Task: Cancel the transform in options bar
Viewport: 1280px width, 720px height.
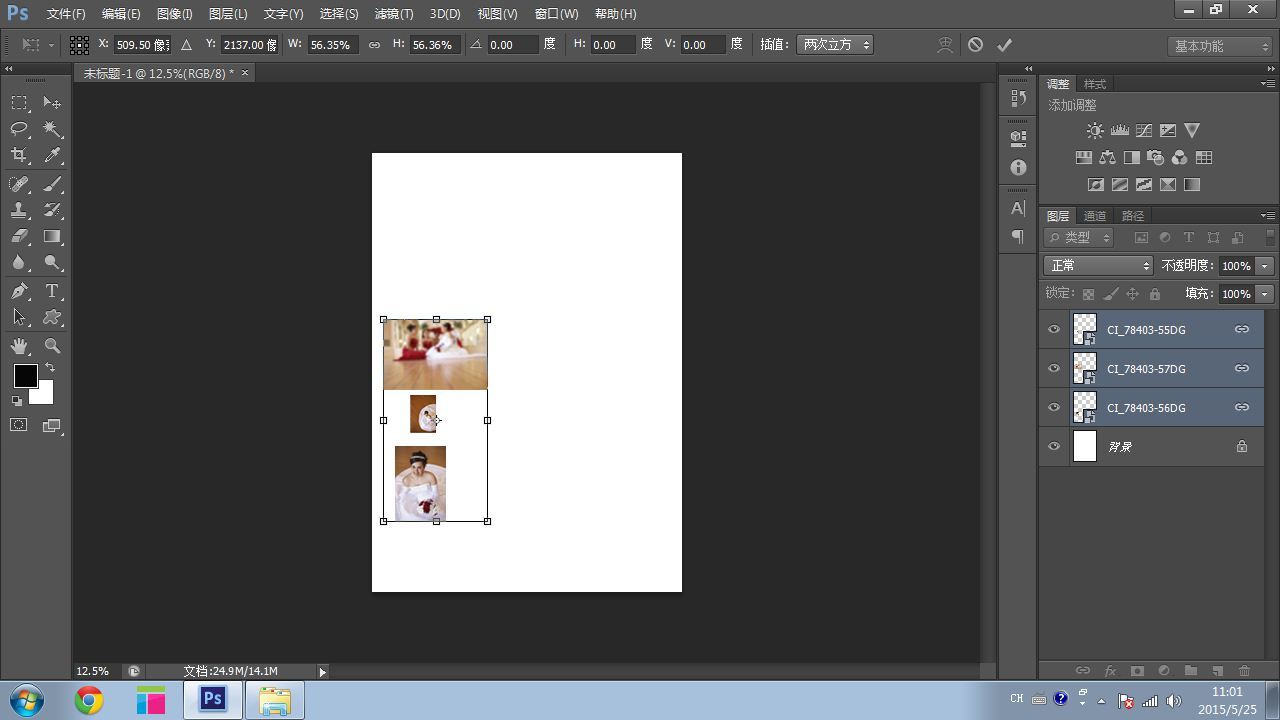Action: click(x=975, y=44)
